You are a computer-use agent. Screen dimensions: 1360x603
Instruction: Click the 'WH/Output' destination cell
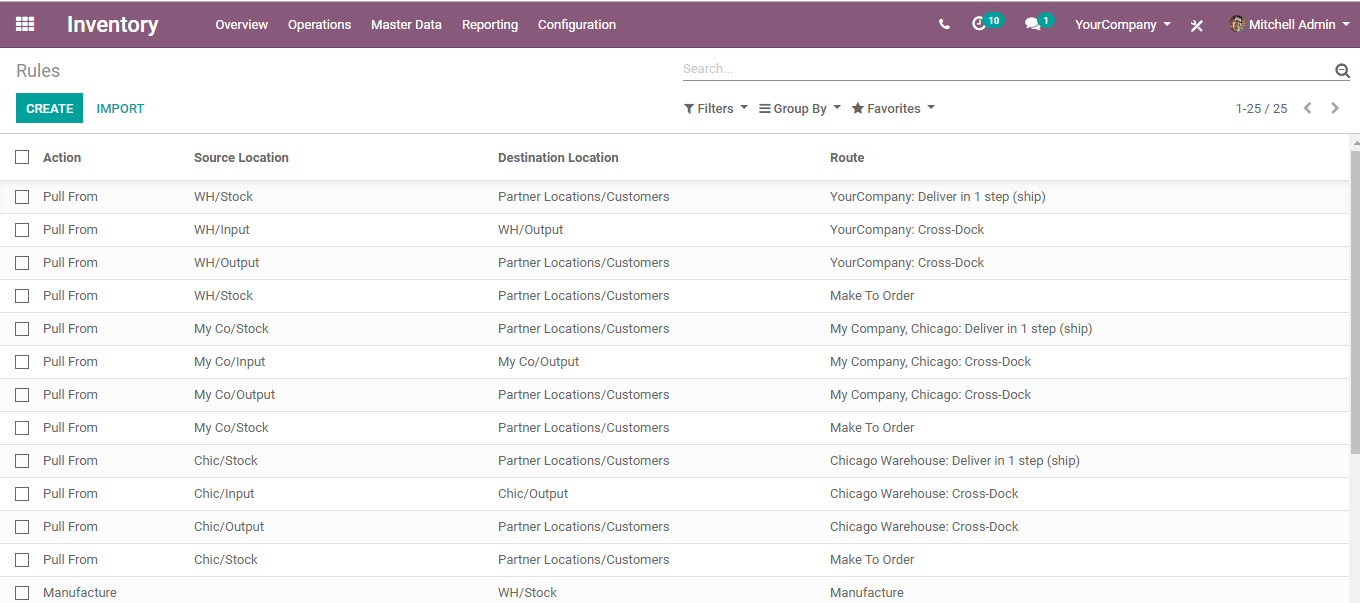click(x=531, y=230)
